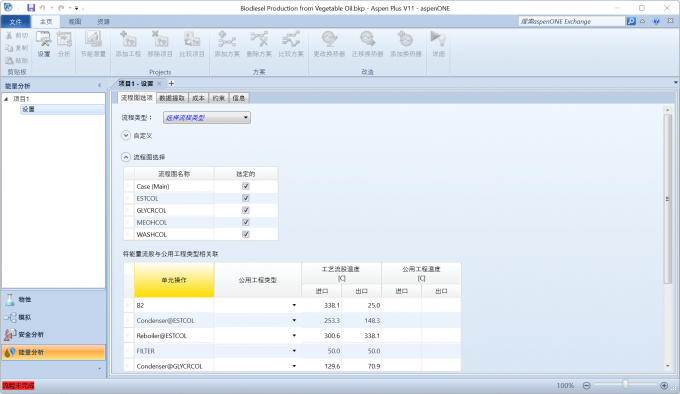The width and height of the screenshot is (680, 394).
Task: Select the Condenser@ESTCOL unit operation cell
Action: 174,321
